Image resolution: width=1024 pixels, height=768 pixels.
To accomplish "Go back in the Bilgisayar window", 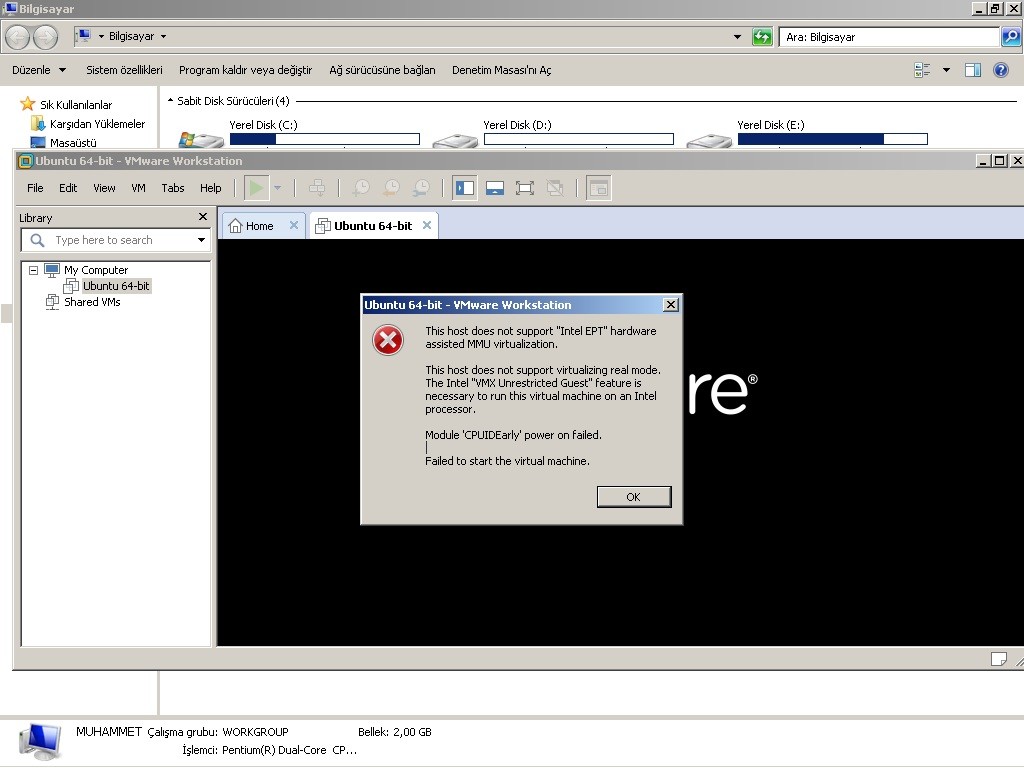I will click(x=18, y=37).
